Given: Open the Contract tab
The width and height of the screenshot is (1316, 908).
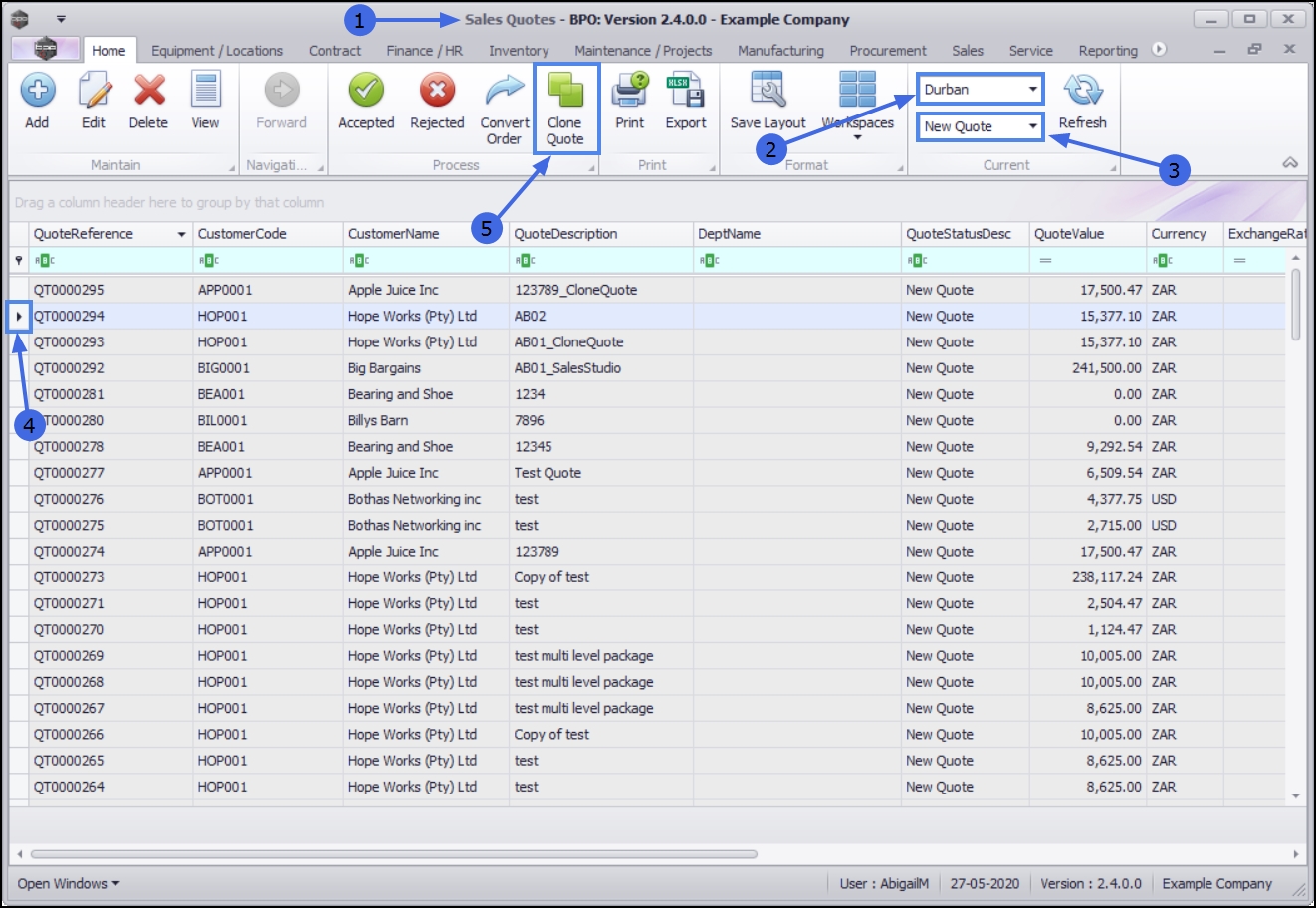Looking at the screenshot, I should [335, 51].
